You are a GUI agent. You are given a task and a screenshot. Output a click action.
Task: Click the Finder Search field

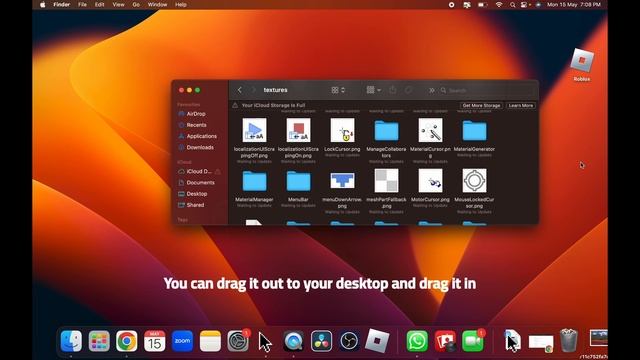[487, 90]
